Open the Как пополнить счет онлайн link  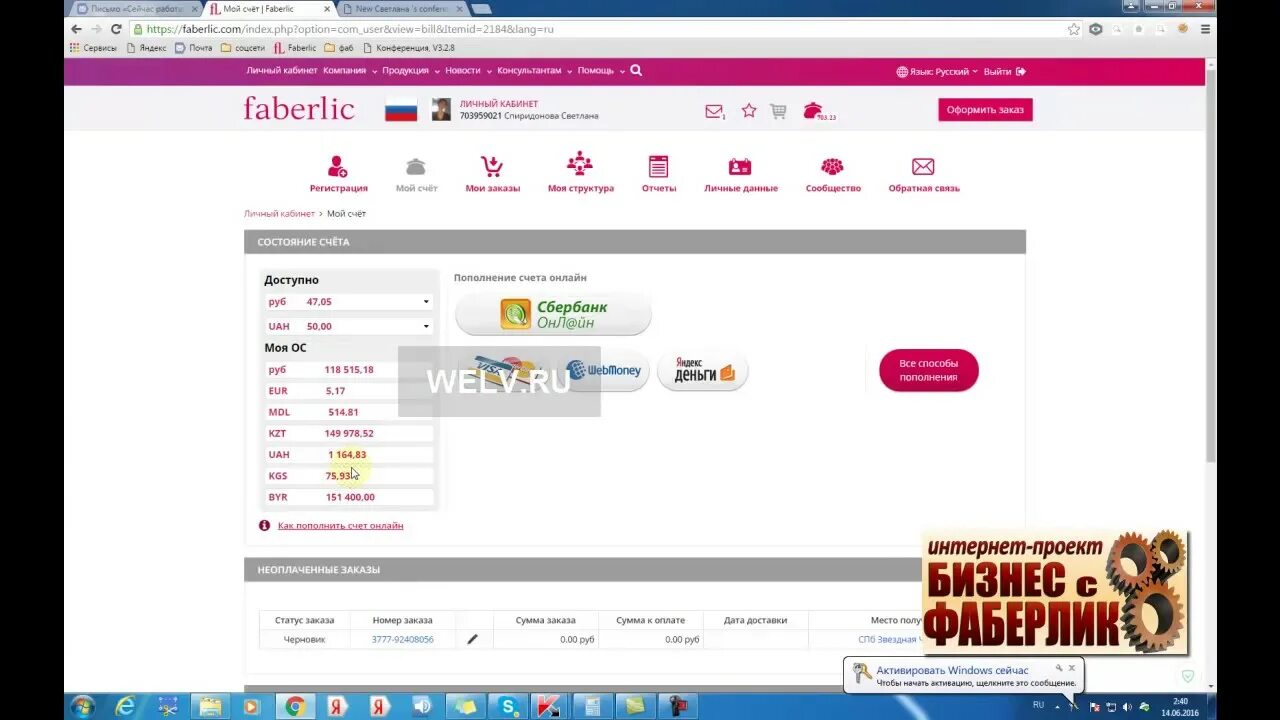341,525
